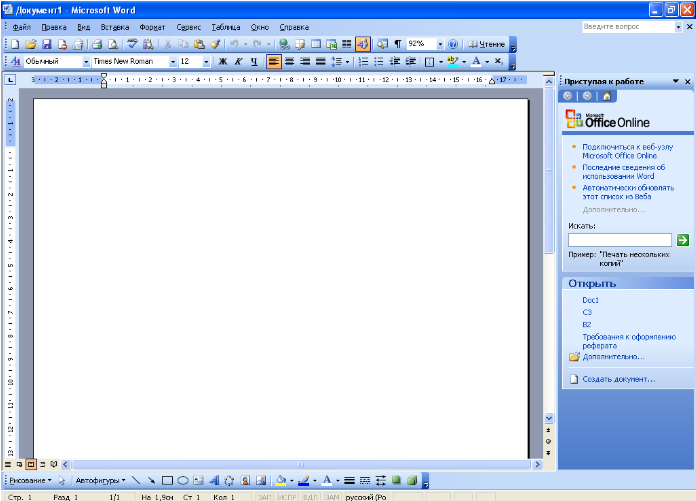Click the Создать документ link

(619, 379)
